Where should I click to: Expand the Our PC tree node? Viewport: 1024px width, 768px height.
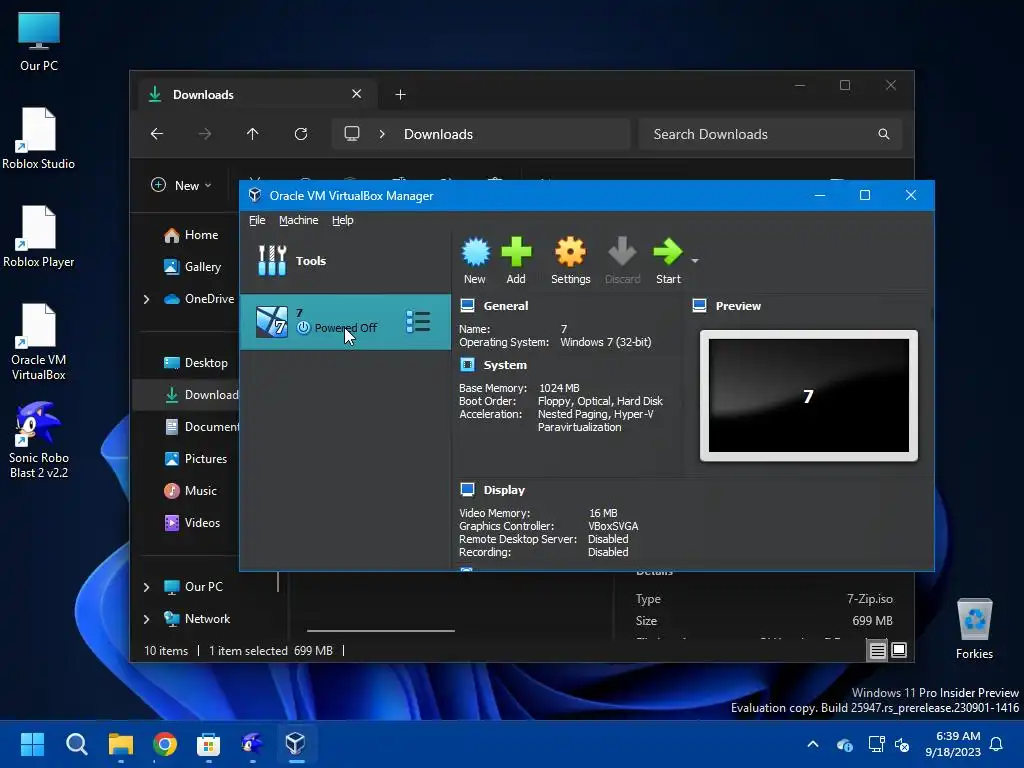[146, 587]
